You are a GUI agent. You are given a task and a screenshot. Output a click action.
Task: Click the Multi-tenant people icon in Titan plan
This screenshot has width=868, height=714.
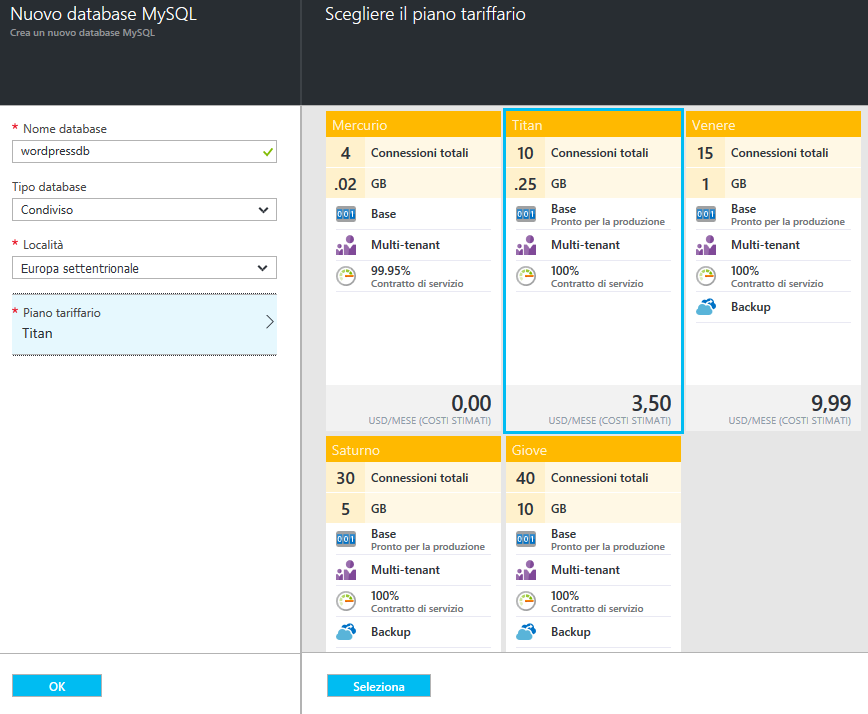(x=526, y=245)
